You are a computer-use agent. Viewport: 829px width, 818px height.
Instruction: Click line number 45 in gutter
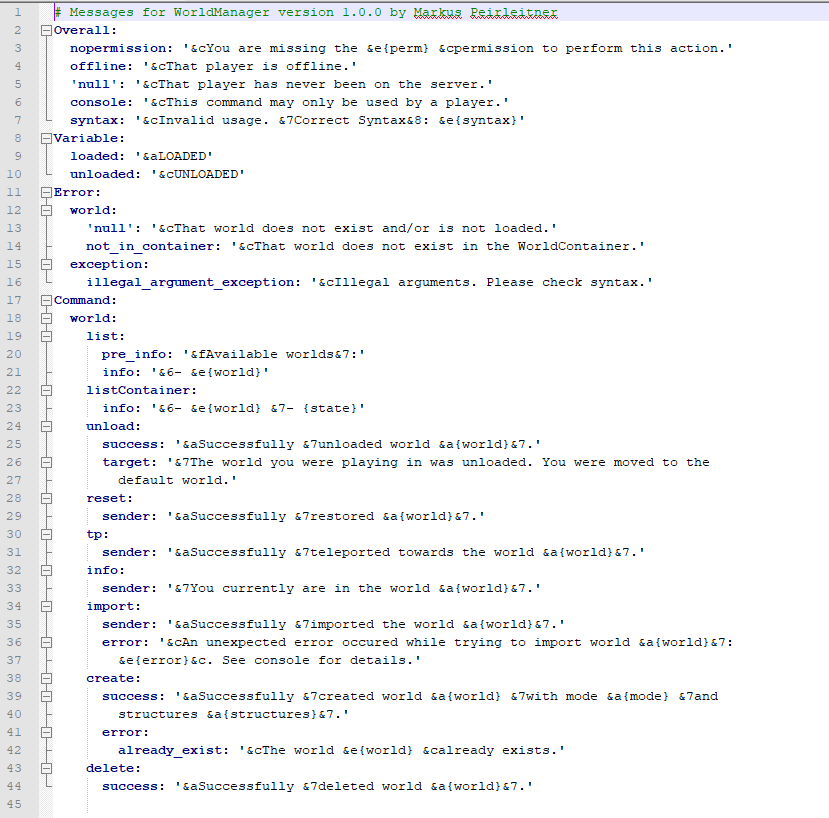14,803
